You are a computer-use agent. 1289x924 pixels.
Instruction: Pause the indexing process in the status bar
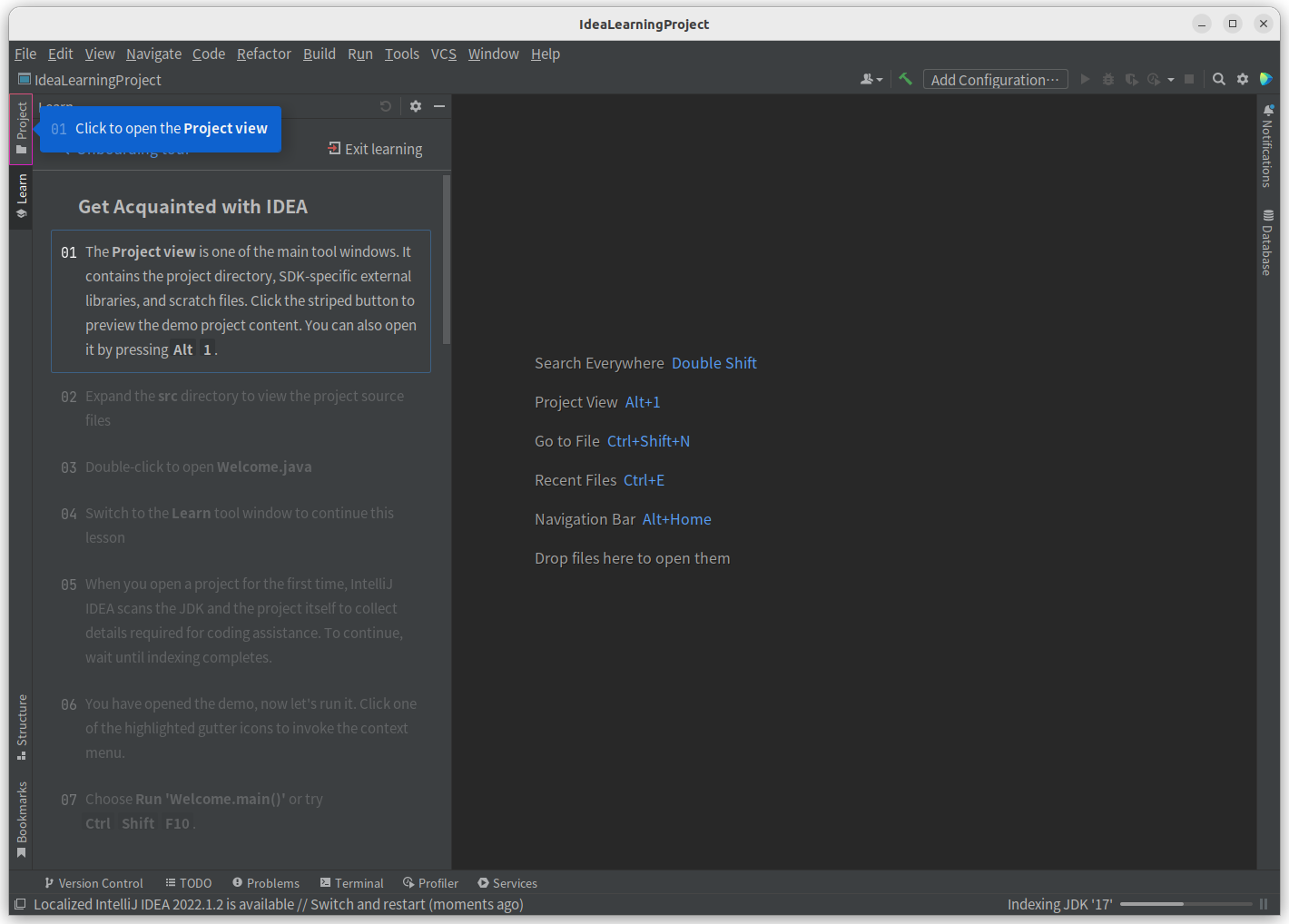pos(1263,904)
